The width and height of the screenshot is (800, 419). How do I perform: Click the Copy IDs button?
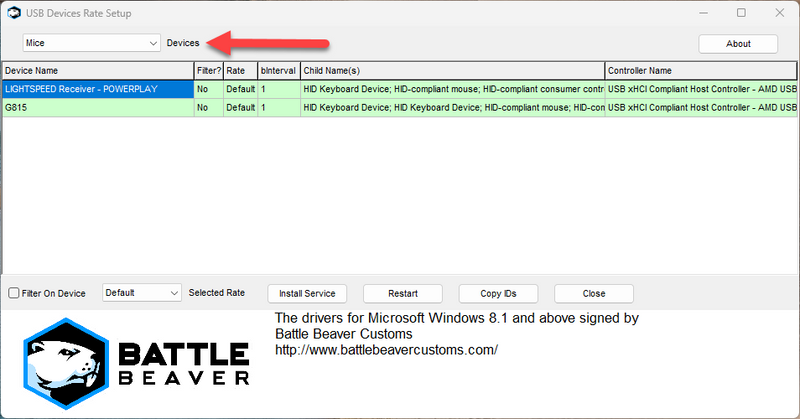498,293
